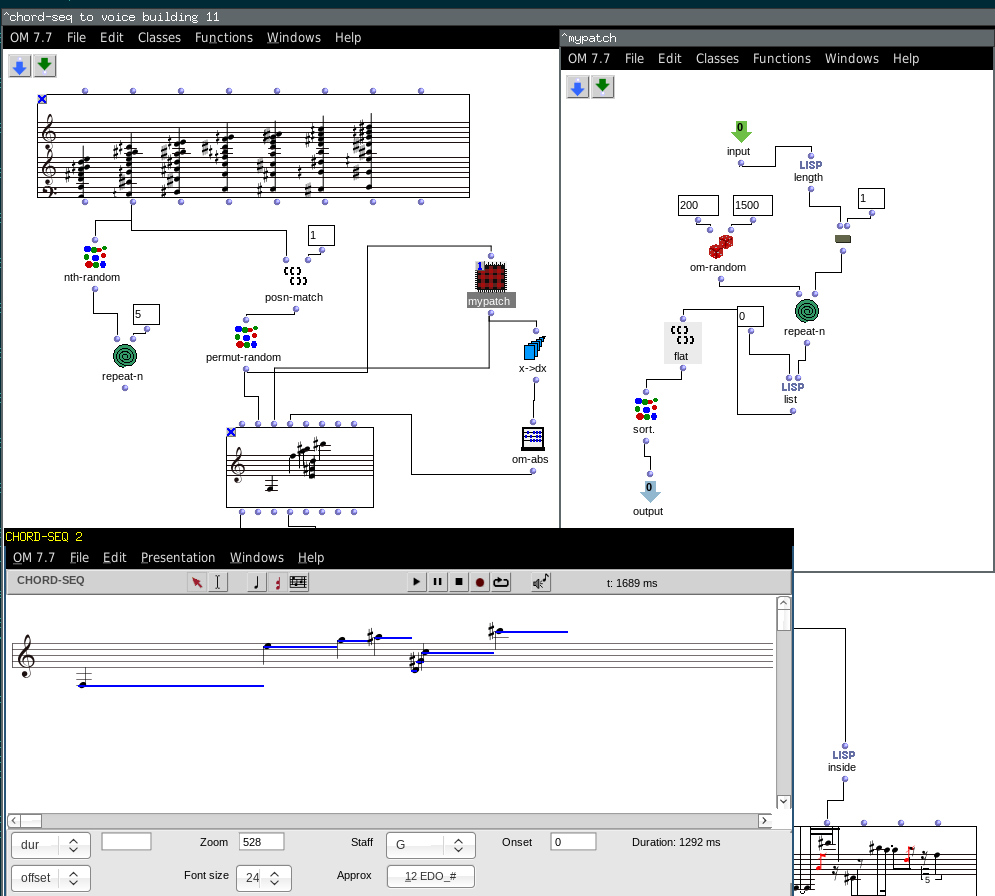Click the 12 EDO_# Approx button
The image size is (995, 896).
(431, 876)
